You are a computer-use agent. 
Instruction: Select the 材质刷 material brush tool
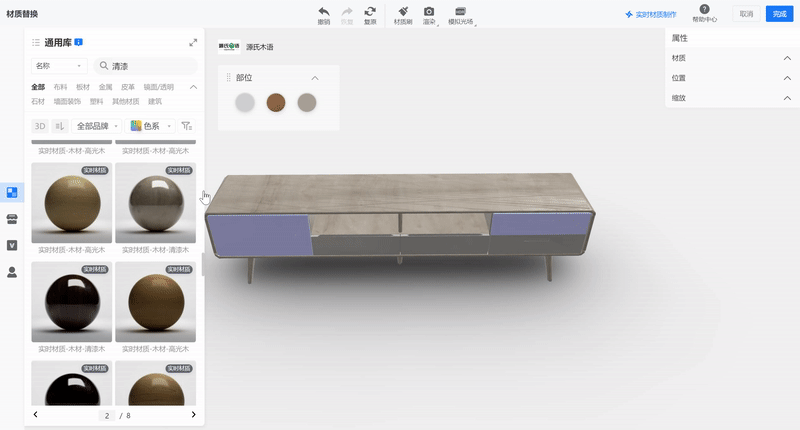[402, 11]
